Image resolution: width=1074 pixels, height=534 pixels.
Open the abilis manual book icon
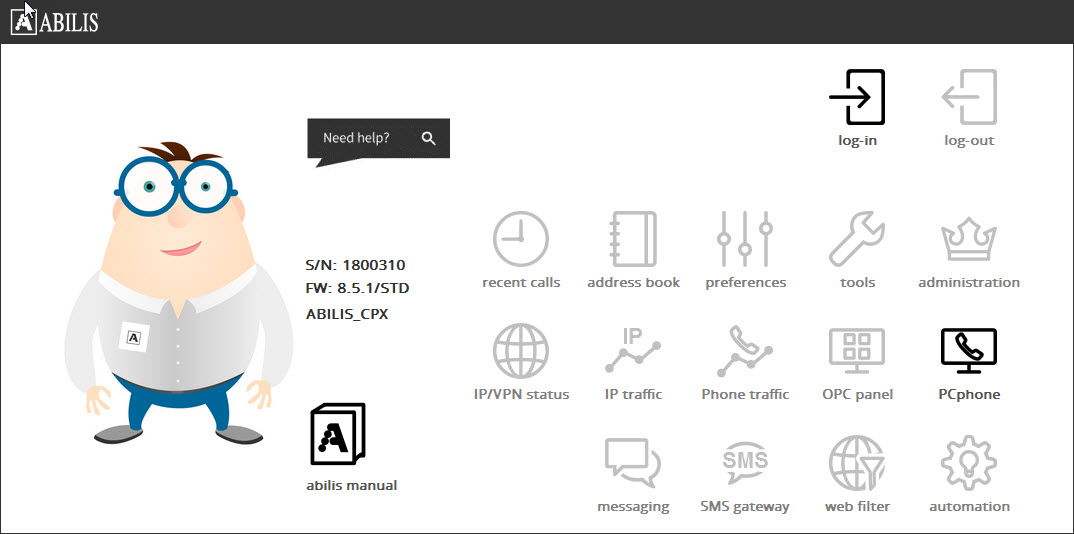338,434
